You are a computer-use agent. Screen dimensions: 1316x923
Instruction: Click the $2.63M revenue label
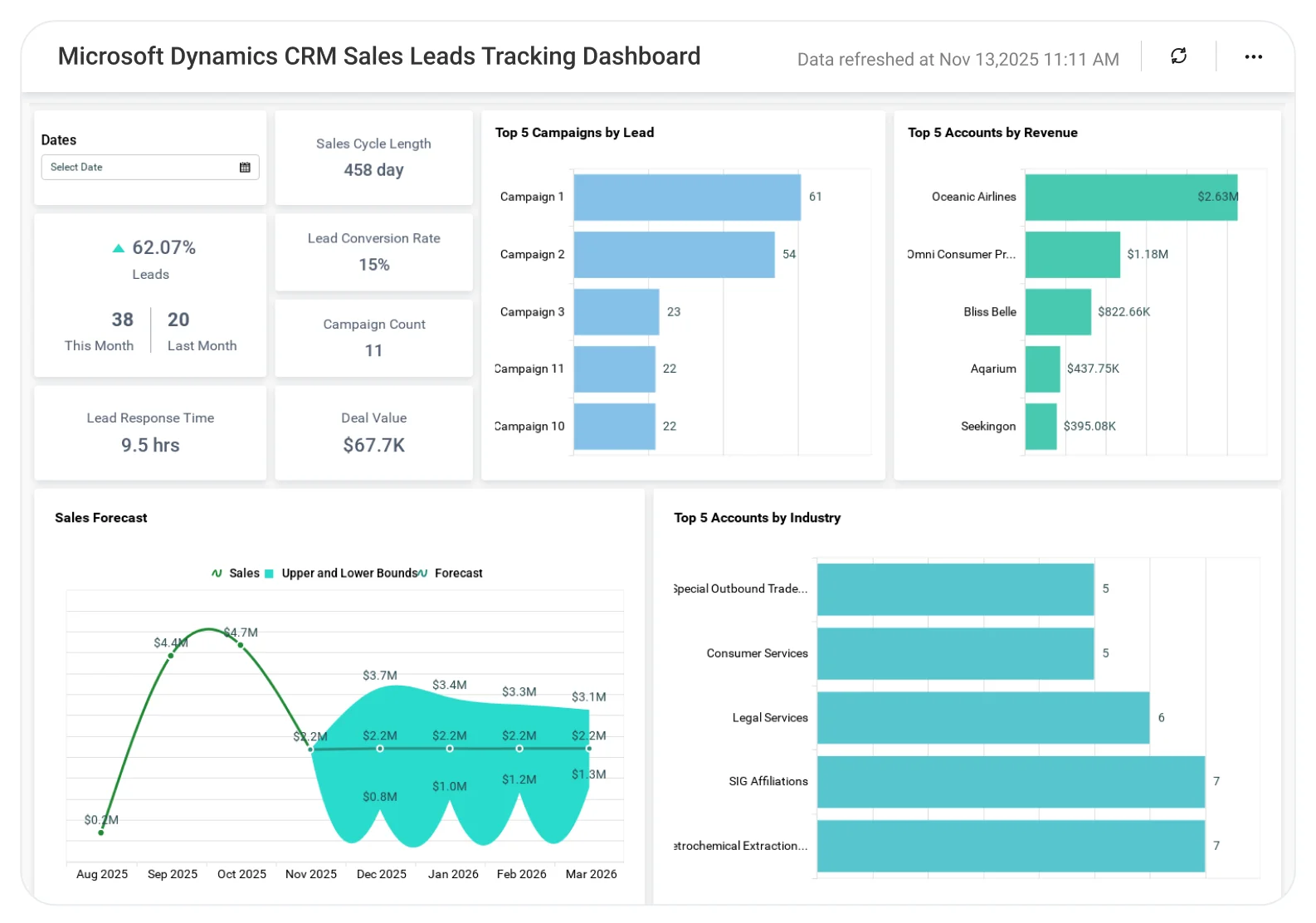[x=1217, y=197]
